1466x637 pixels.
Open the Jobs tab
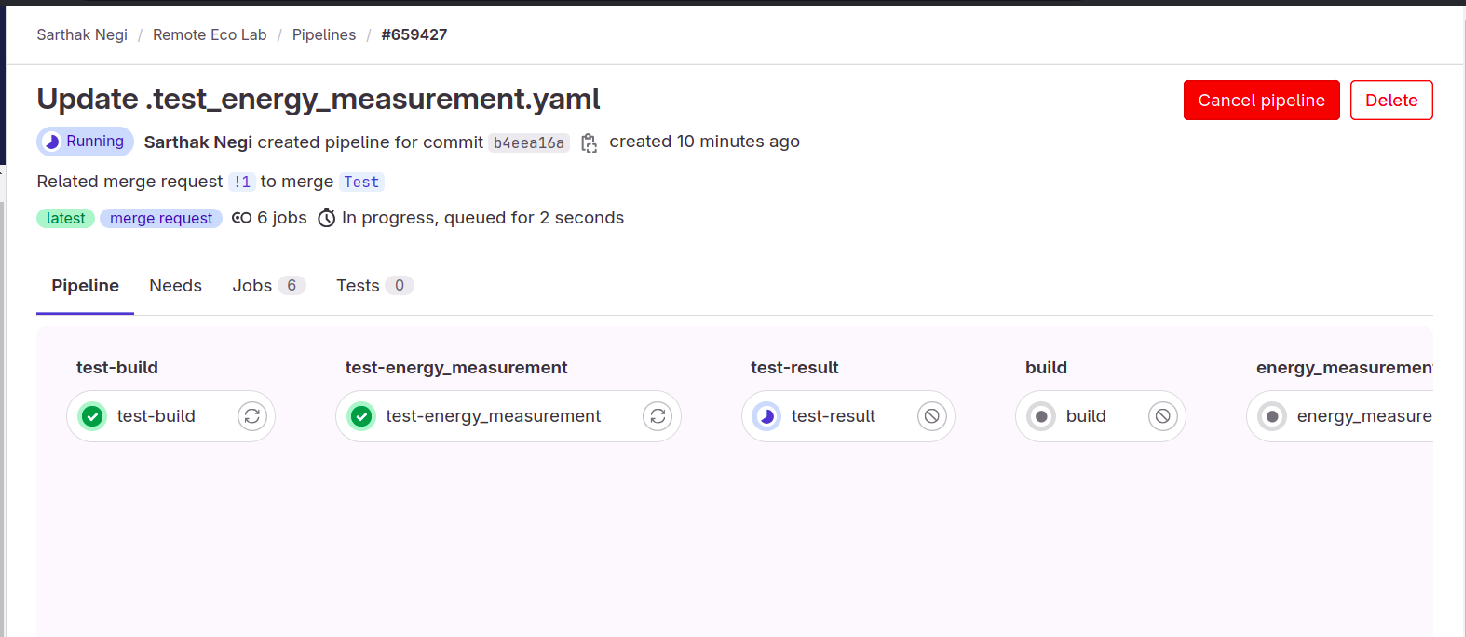point(268,286)
